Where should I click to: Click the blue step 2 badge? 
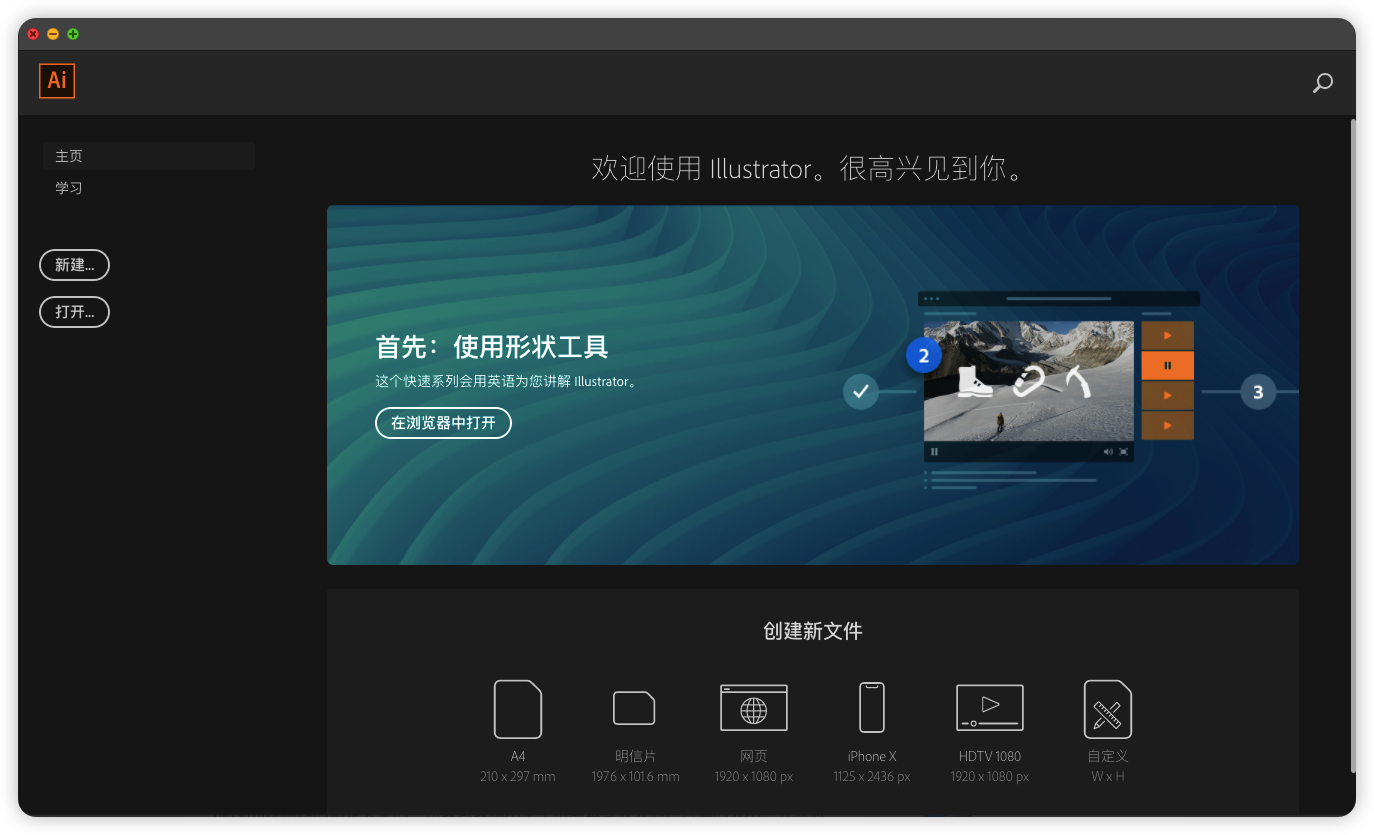(924, 355)
